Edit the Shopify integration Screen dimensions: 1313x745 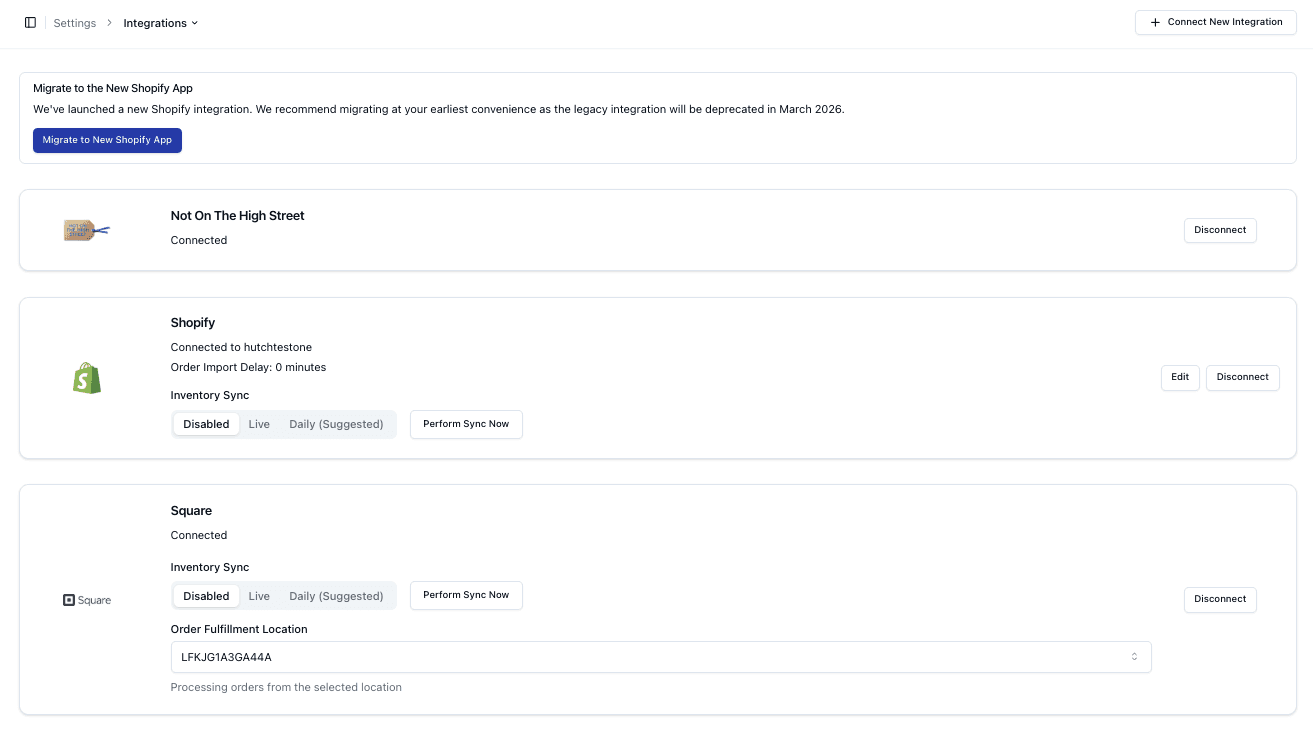tap(1180, 377)
